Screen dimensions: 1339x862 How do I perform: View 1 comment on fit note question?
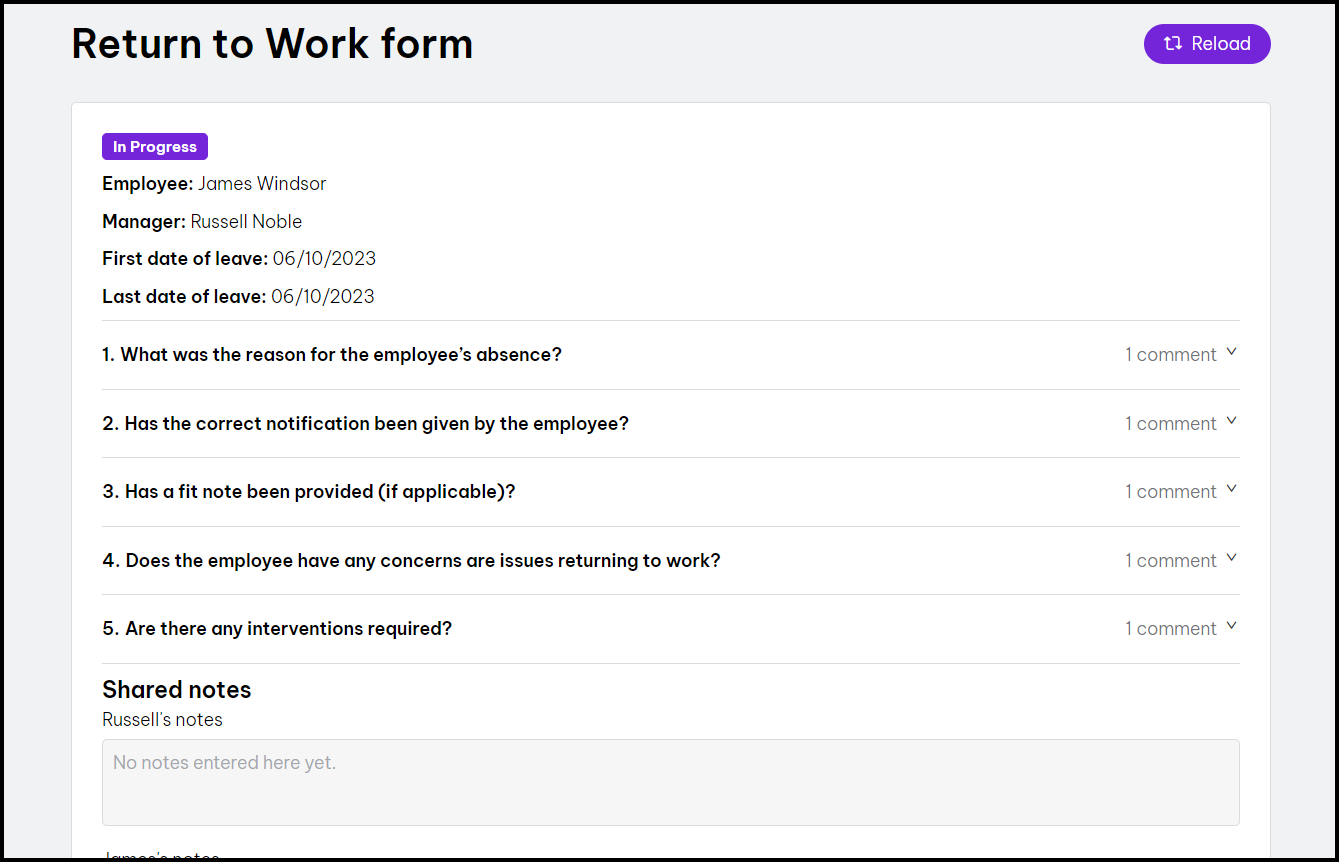[1170, 492]
